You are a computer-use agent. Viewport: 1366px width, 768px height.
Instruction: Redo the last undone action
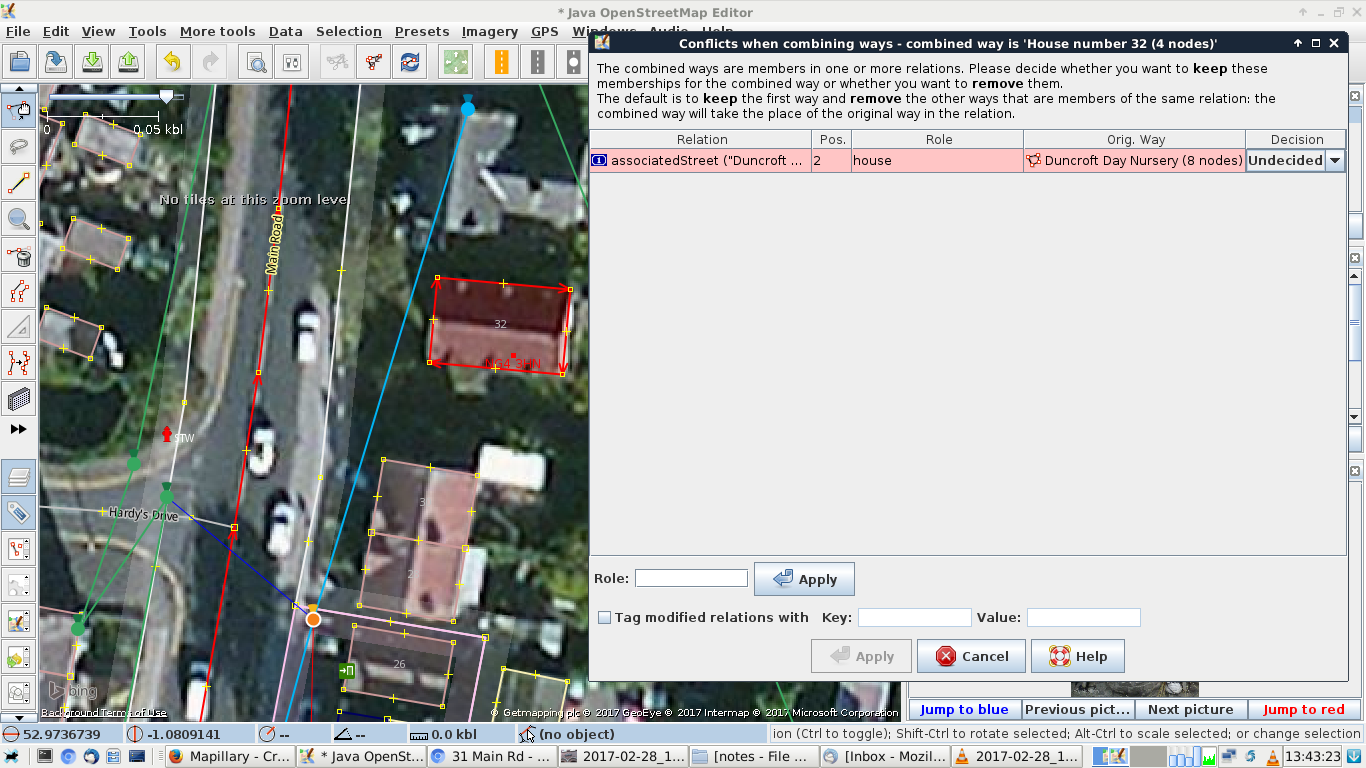point(209,62)
